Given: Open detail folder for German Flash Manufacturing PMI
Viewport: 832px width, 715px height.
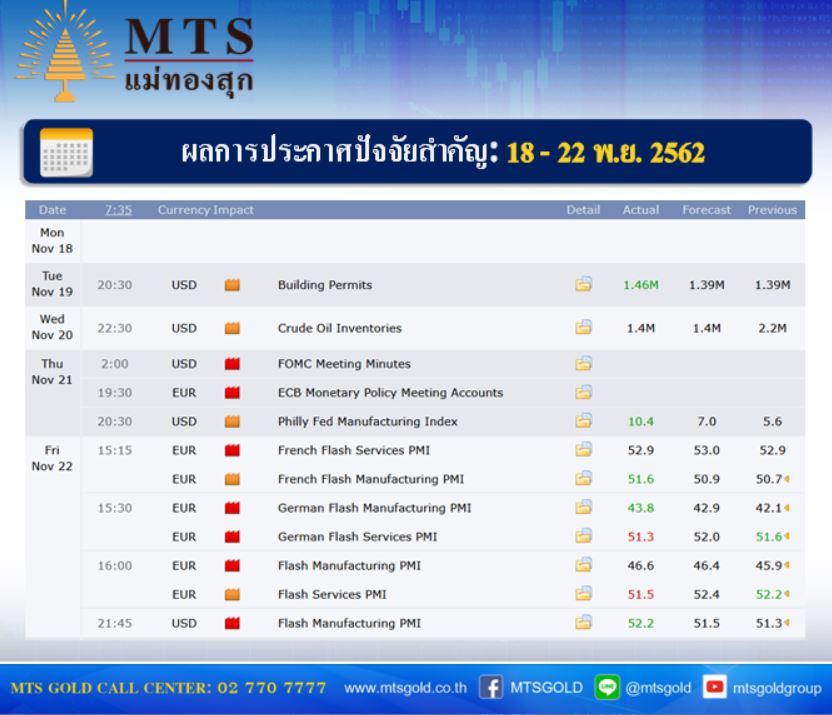Looking at the screenshot, I should [x=583, y=507].
